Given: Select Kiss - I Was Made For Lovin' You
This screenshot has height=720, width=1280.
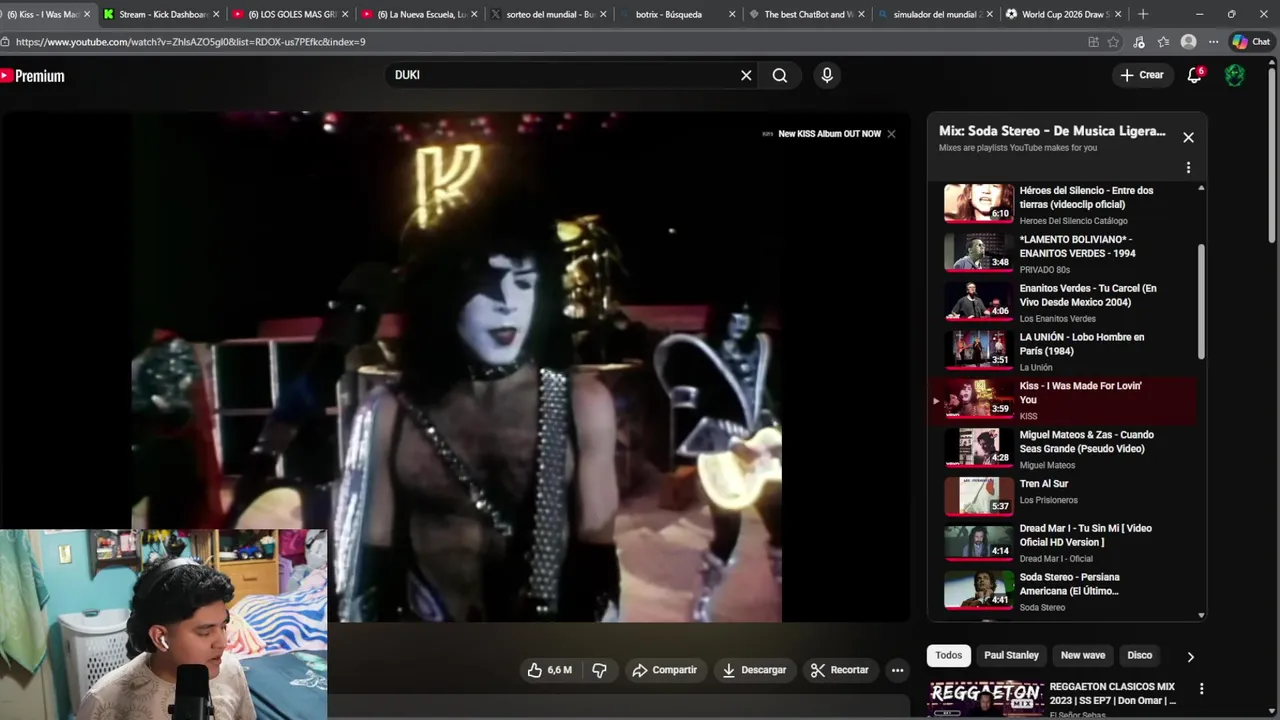Looking at the screenshot, I should (1062, 400).
